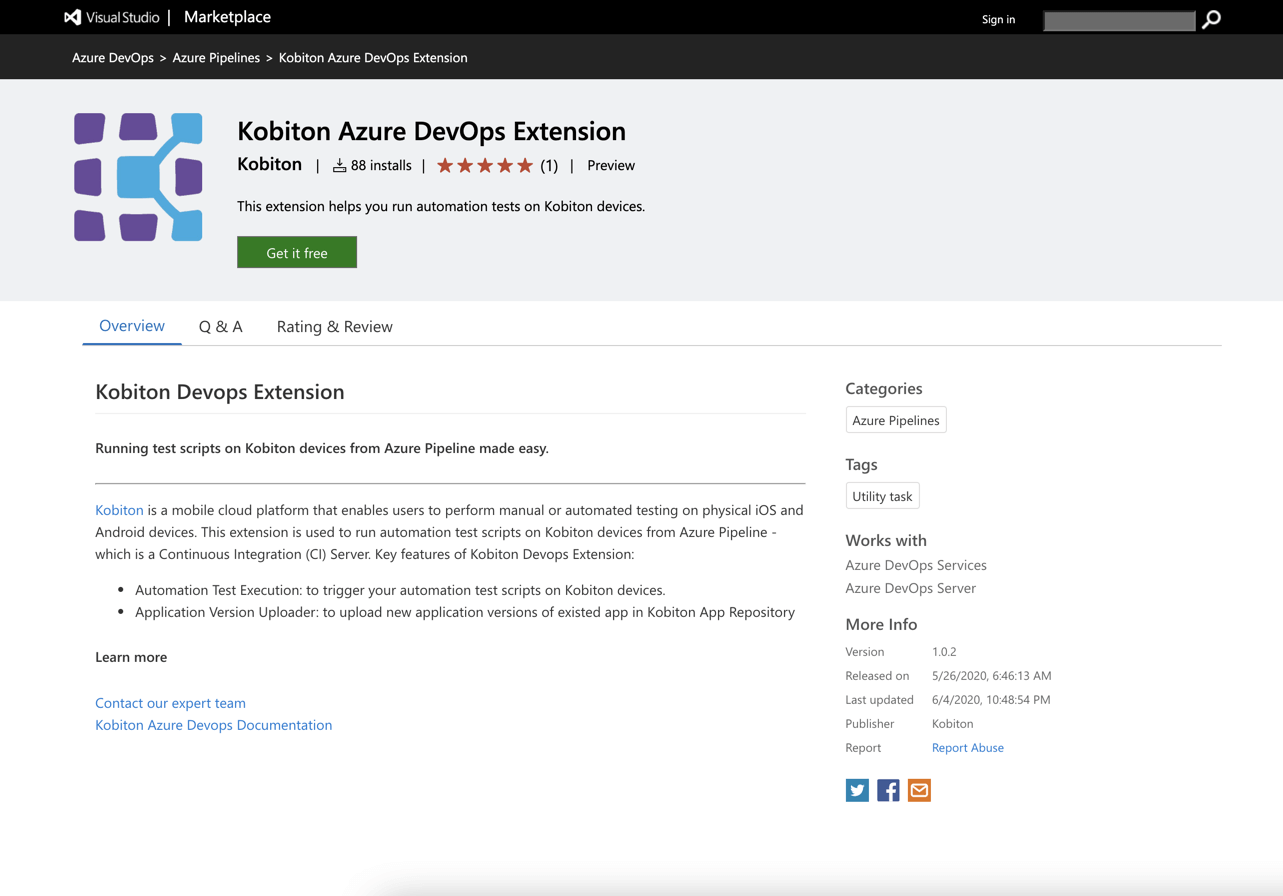
Task: Open the Kobiton publisher name link
Action: [x=269, y=164]
